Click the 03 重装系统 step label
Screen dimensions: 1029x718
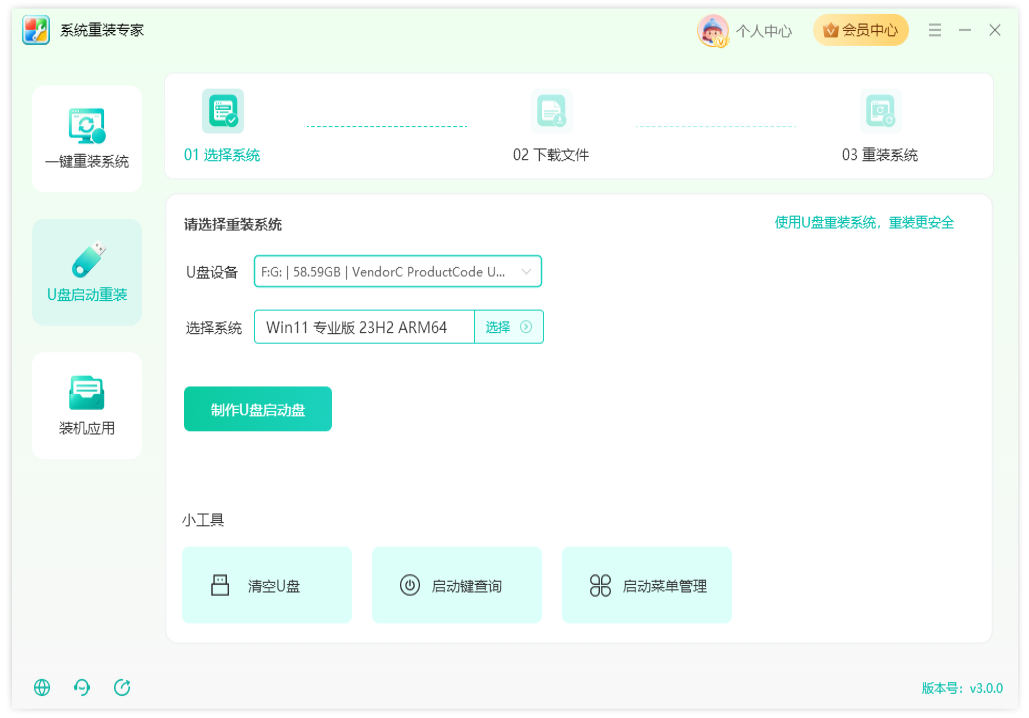coord(880,155)
